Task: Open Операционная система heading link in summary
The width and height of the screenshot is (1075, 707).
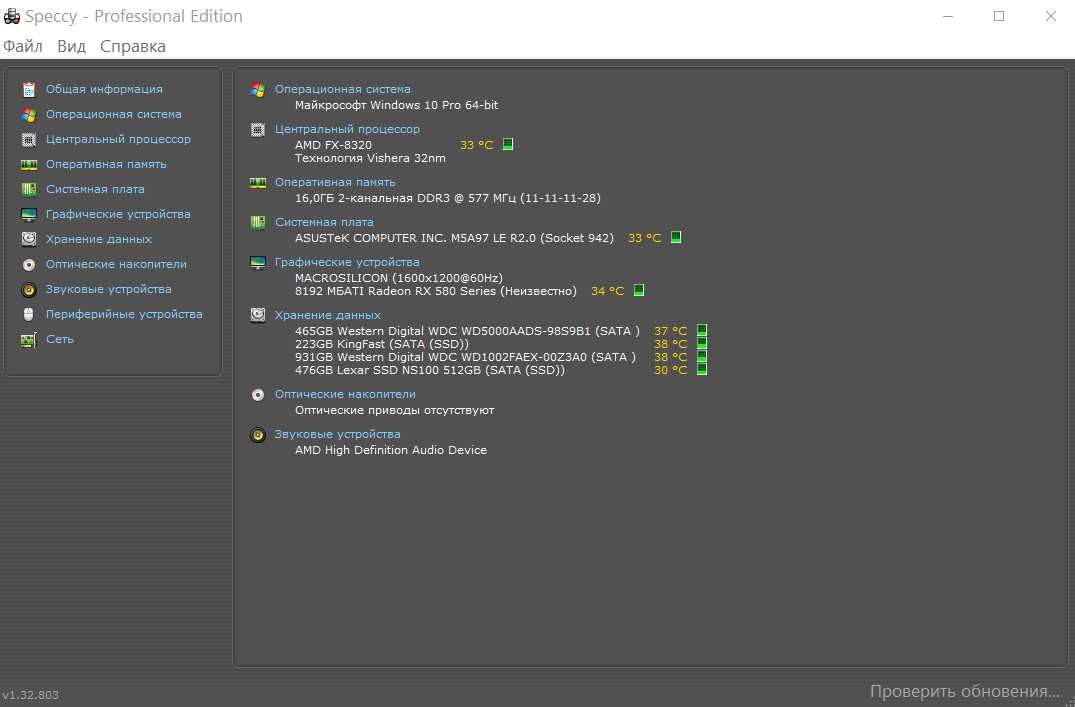Action: (x=343, y=89)
